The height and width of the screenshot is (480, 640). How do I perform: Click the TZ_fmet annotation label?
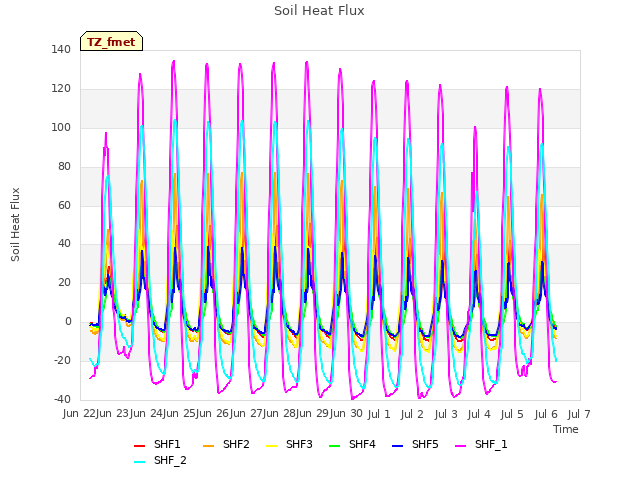[111, 42]
